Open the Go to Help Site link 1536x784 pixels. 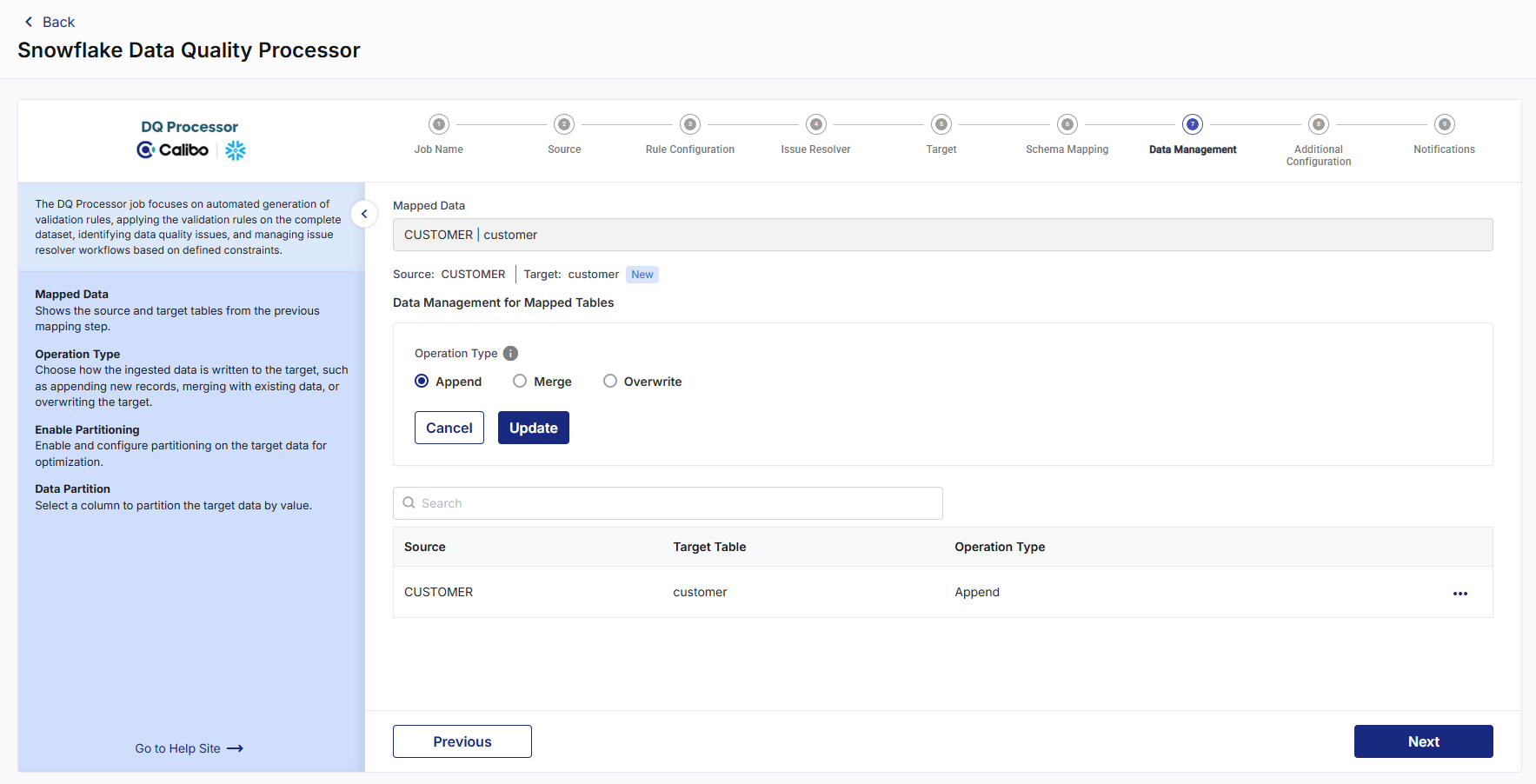tap(189, 748)
